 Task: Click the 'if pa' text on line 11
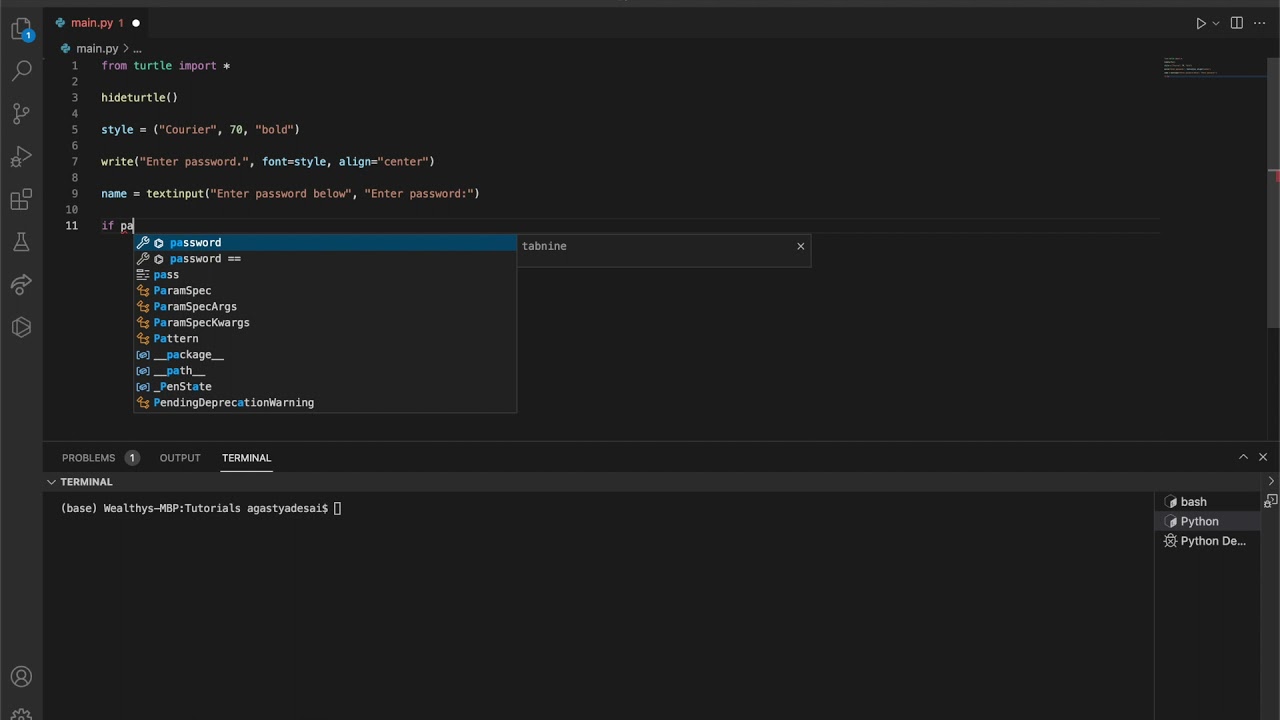(x=117, y=226)
